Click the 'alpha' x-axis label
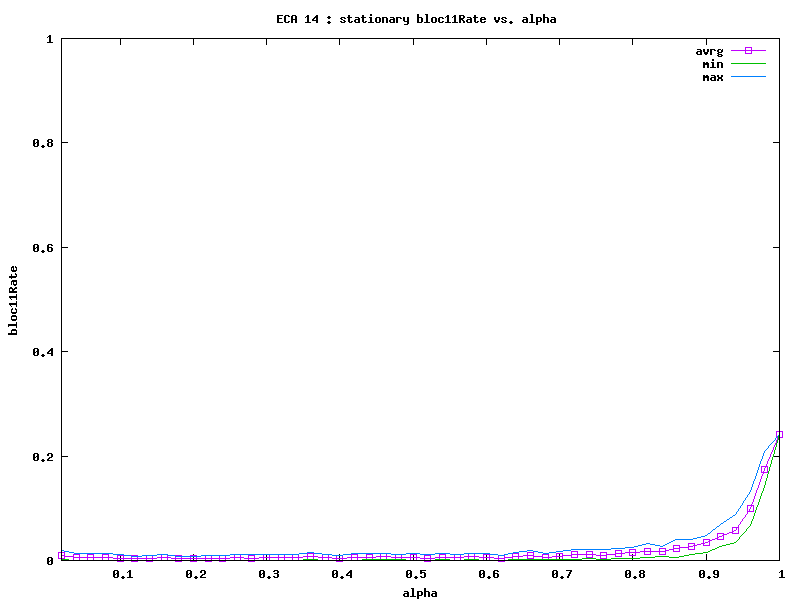The image size is (800, 600). 419,592
